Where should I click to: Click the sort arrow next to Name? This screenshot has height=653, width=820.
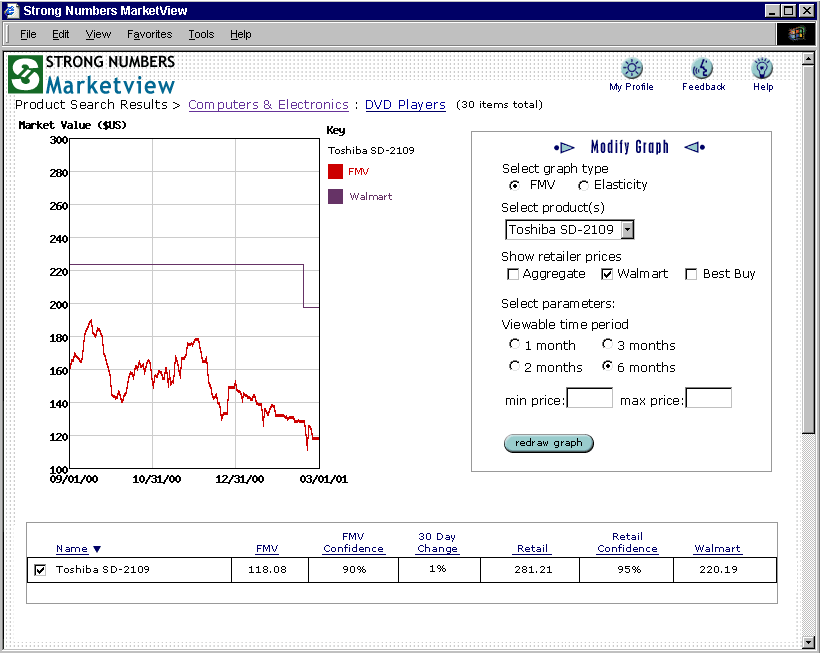[x=97, y=549]
